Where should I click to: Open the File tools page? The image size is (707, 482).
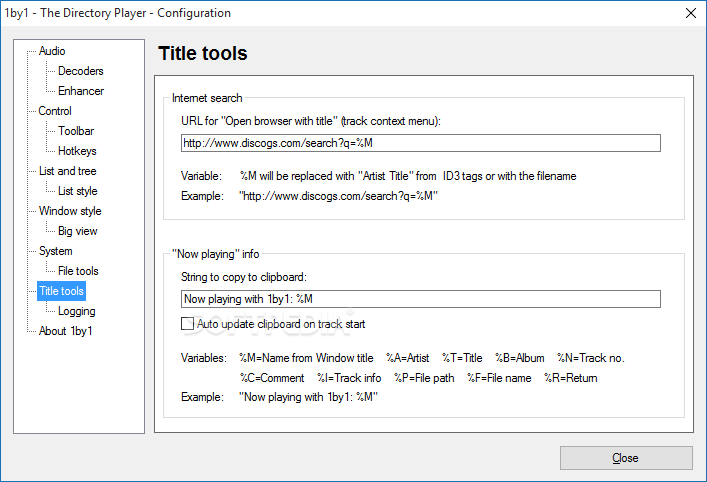pos(78,271)
